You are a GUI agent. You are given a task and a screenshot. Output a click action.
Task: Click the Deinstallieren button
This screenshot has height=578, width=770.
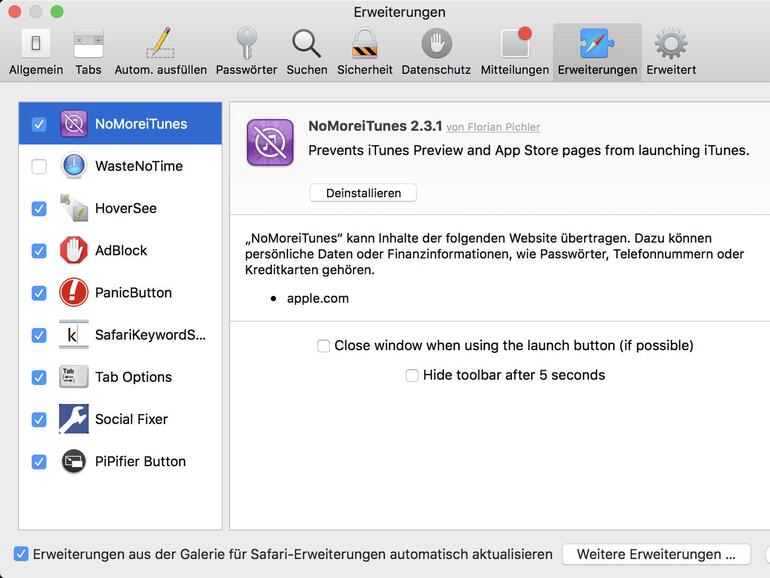coord(363,193)
